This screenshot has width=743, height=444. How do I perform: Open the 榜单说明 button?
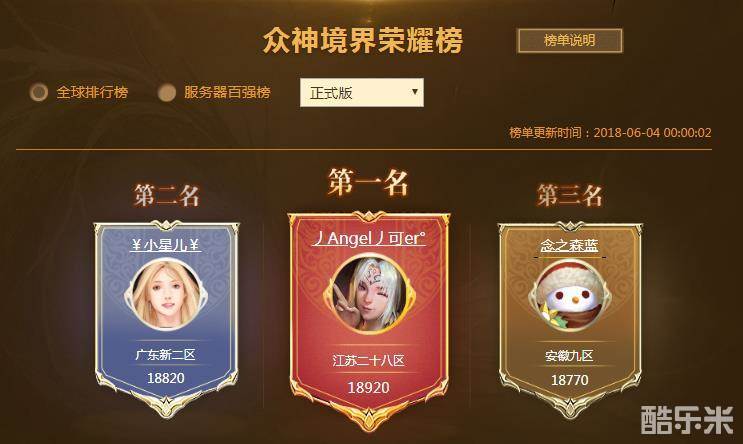click(569, 41)
